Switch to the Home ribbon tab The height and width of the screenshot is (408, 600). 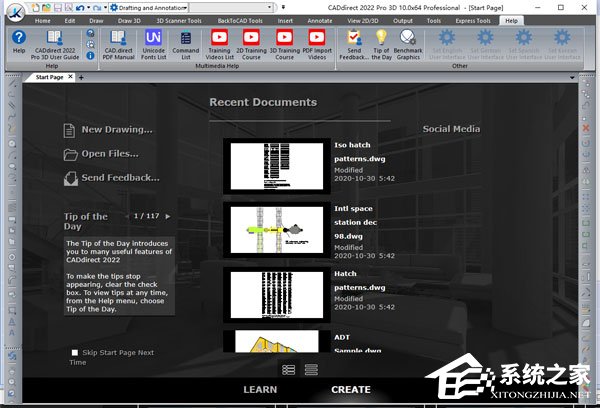(42, 21)
